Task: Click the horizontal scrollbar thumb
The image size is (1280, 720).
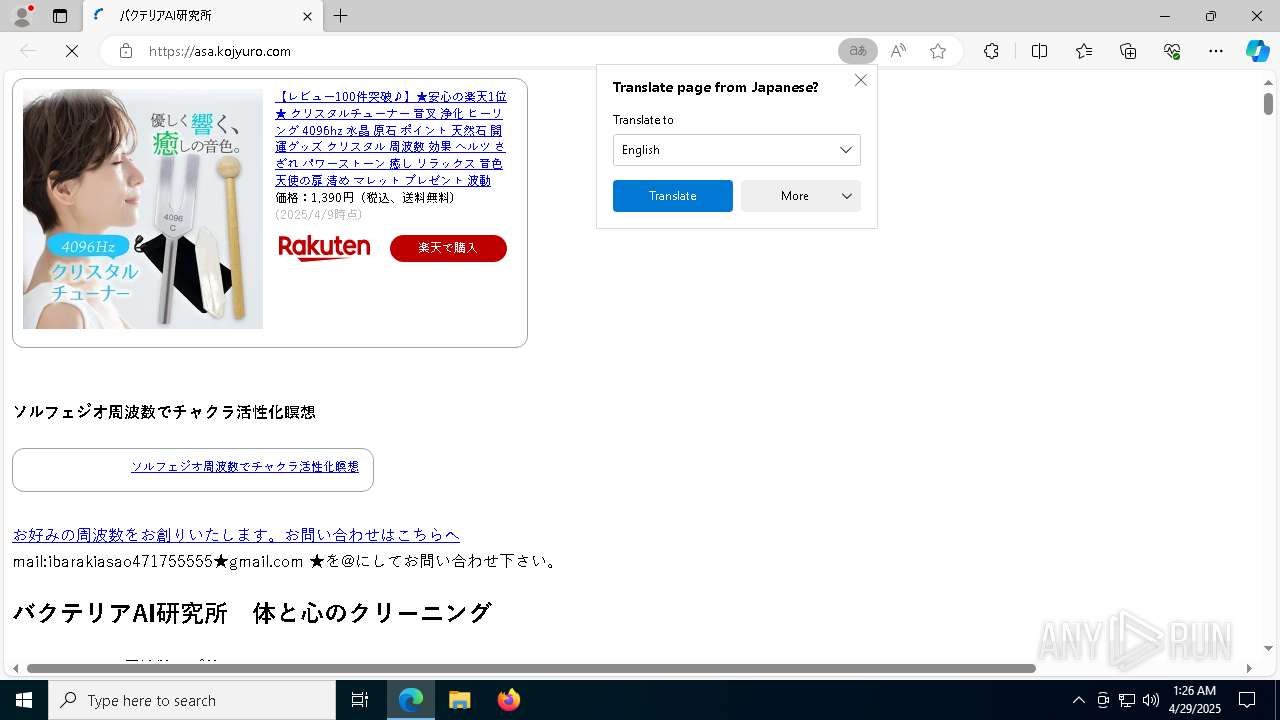Action: click(531, 668)
